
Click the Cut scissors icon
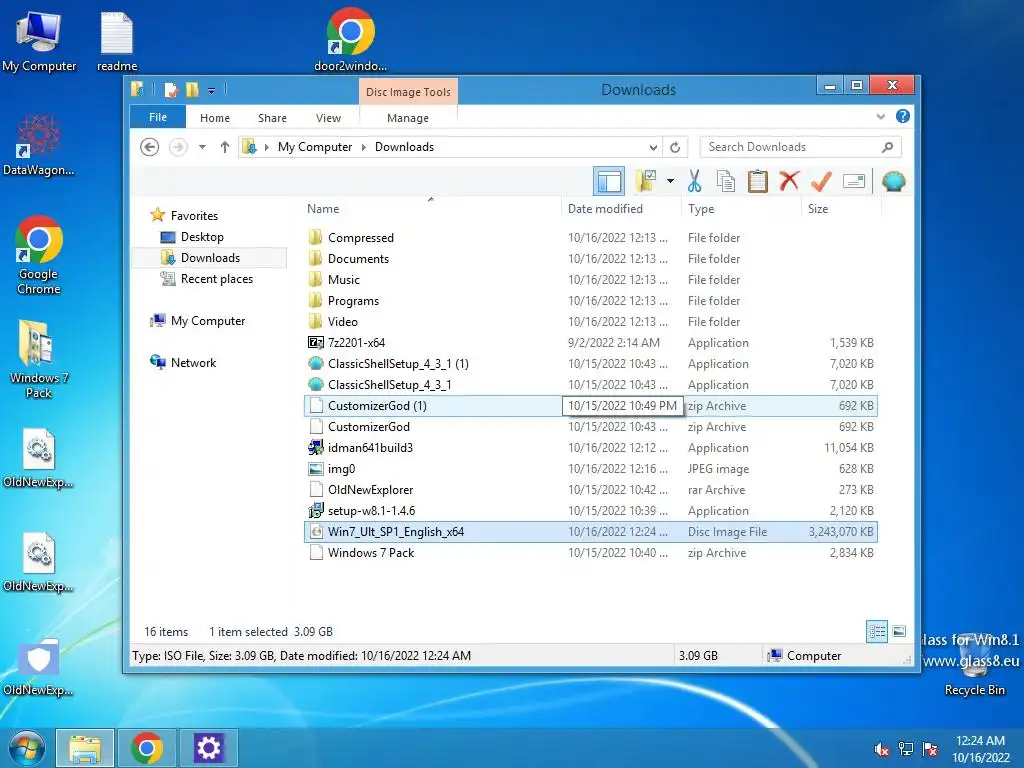694,181
